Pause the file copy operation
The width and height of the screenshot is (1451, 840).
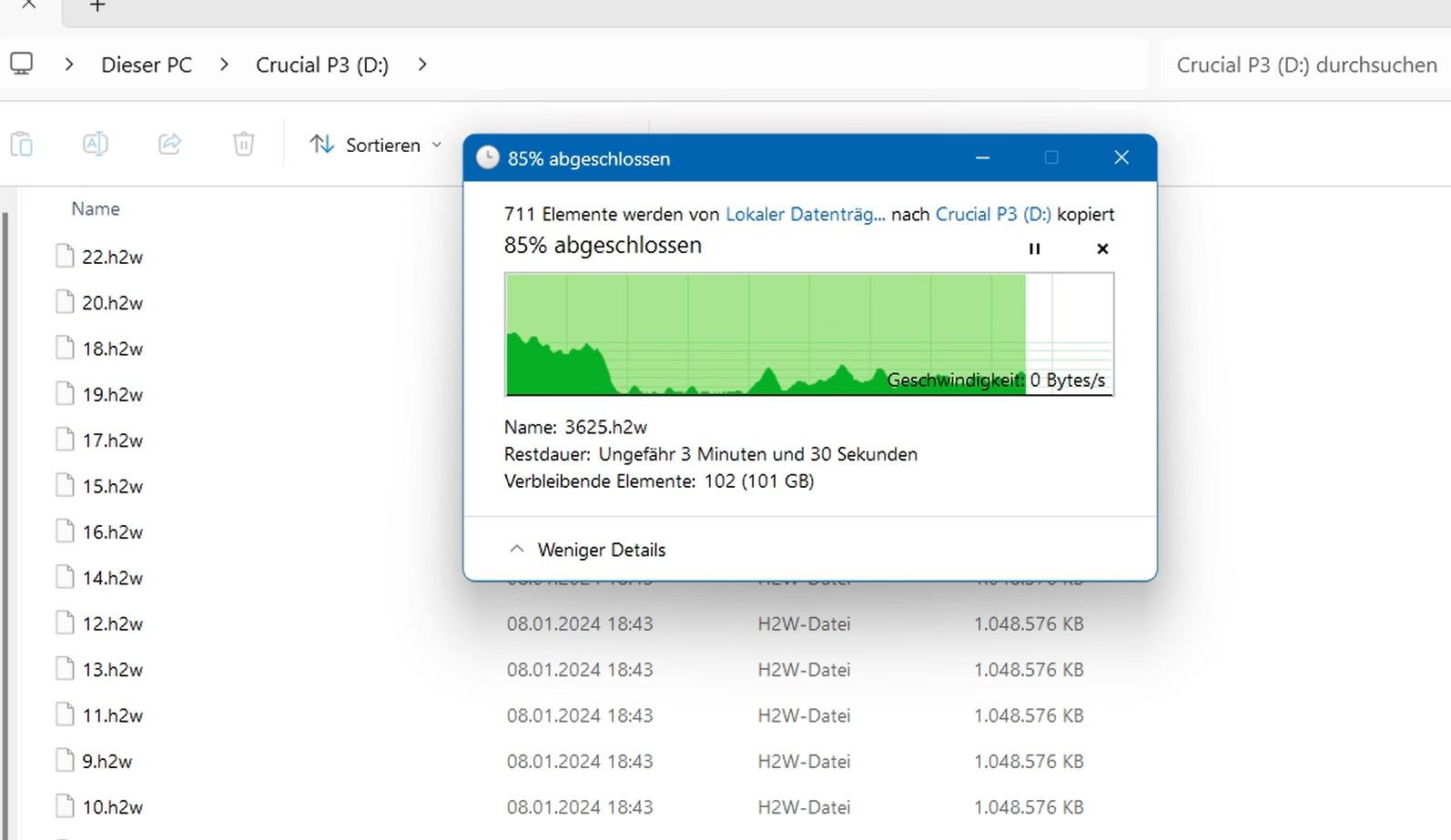click(1034, 248)
